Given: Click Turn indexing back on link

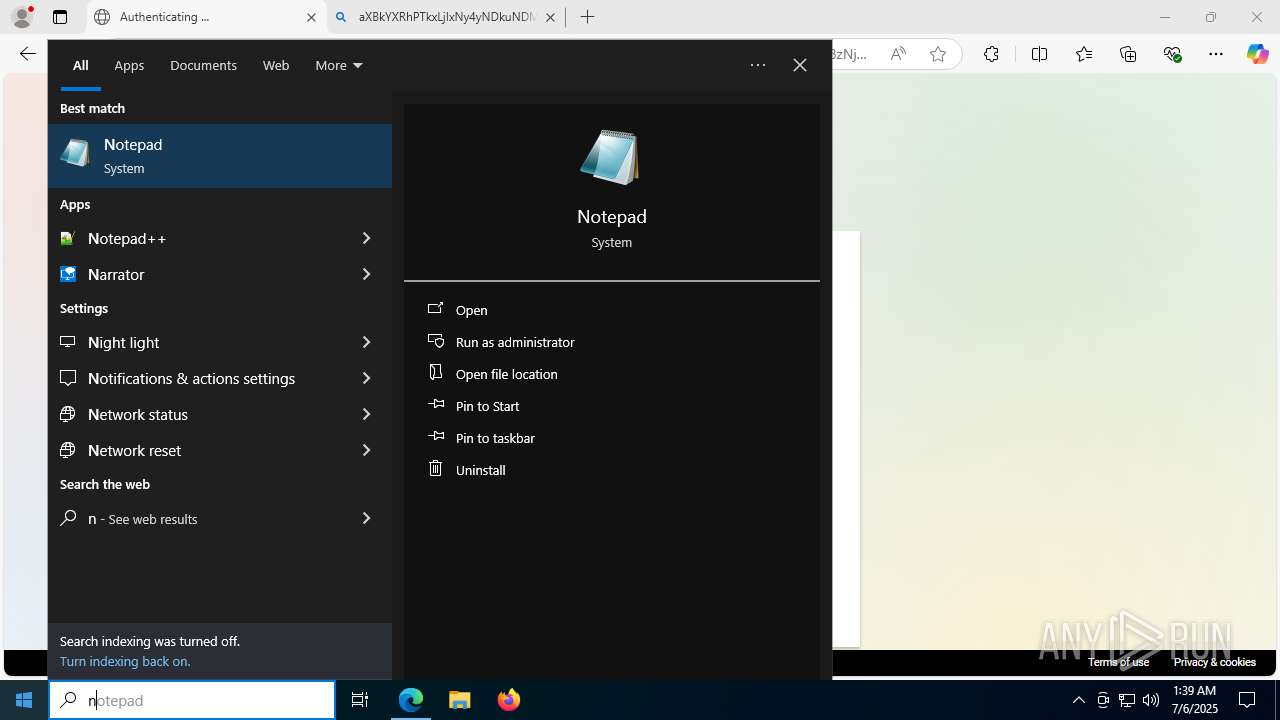Looking at the screenshot, I should tap(125, 661).
